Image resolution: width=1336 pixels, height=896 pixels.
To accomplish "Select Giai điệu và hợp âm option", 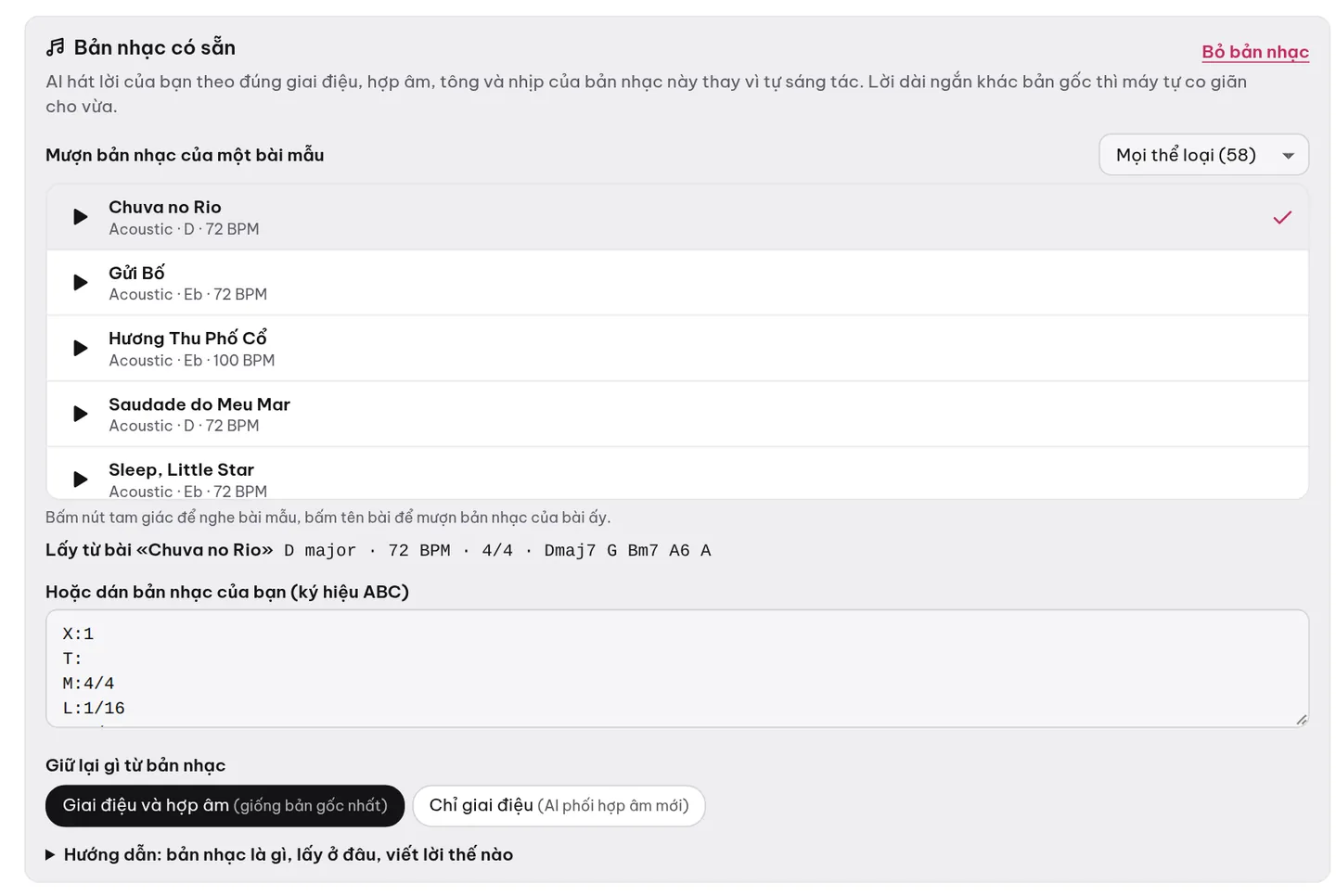I will 225,805.
